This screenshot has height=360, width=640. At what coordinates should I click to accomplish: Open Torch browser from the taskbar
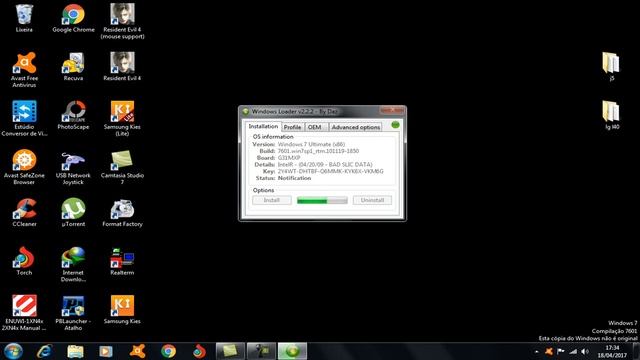[x=199, y=351]
